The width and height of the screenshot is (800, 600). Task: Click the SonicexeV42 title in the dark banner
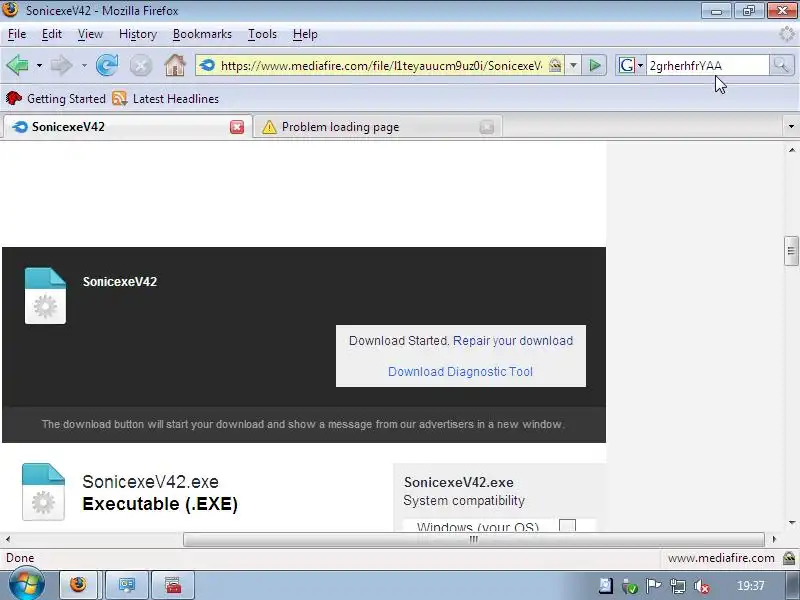tap(120, 282)
